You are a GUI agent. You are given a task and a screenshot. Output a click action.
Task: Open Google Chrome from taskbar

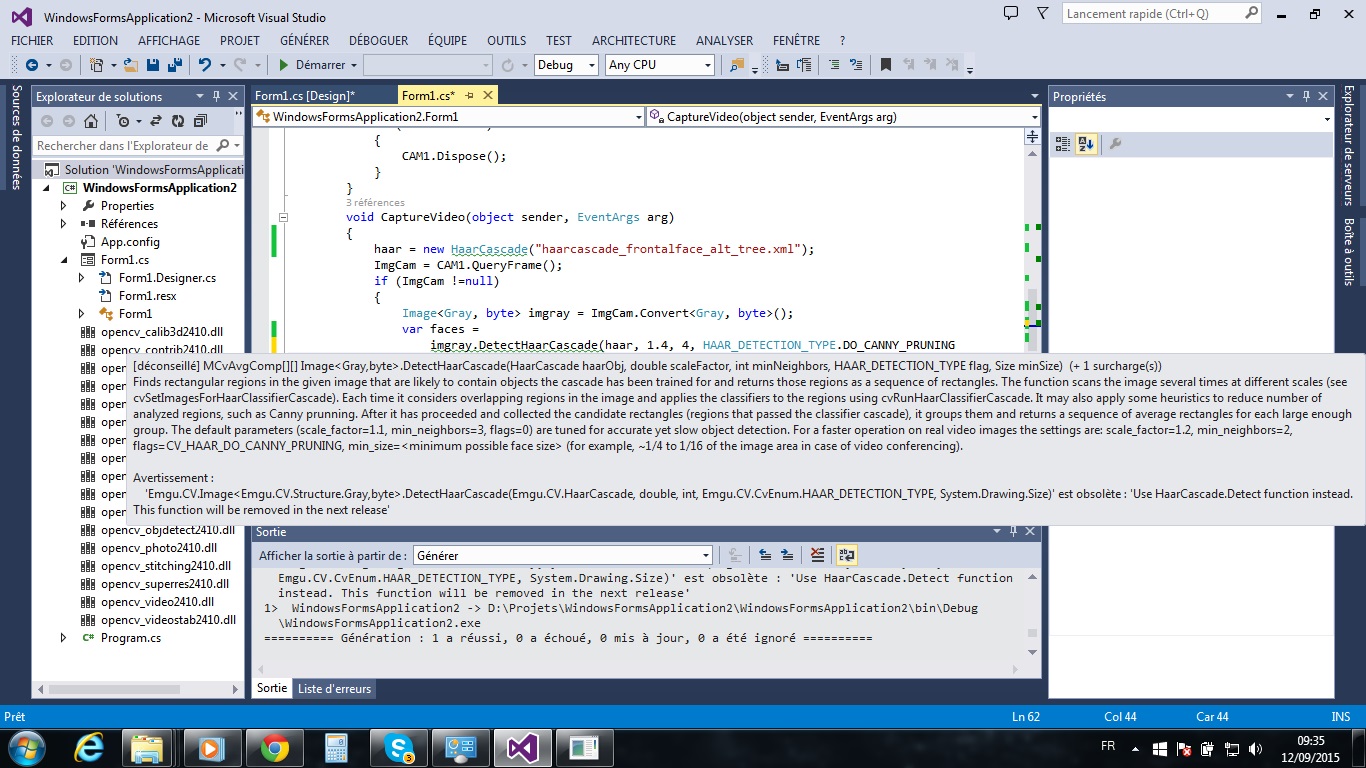coord(275,748)
